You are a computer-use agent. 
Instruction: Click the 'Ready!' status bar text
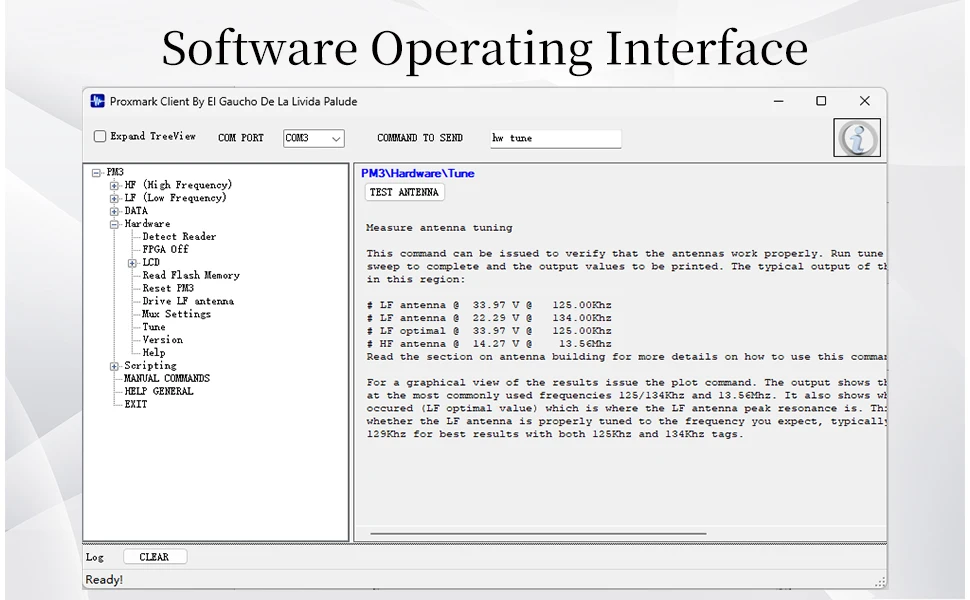click(104, 580)
